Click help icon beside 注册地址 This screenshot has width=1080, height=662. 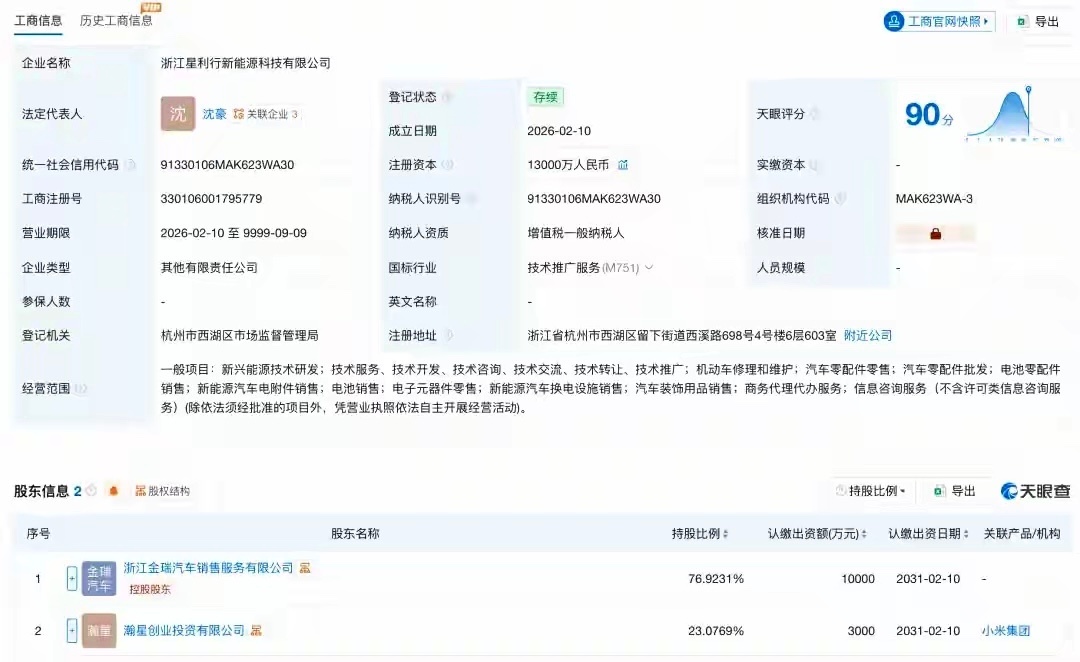[447, 335]
